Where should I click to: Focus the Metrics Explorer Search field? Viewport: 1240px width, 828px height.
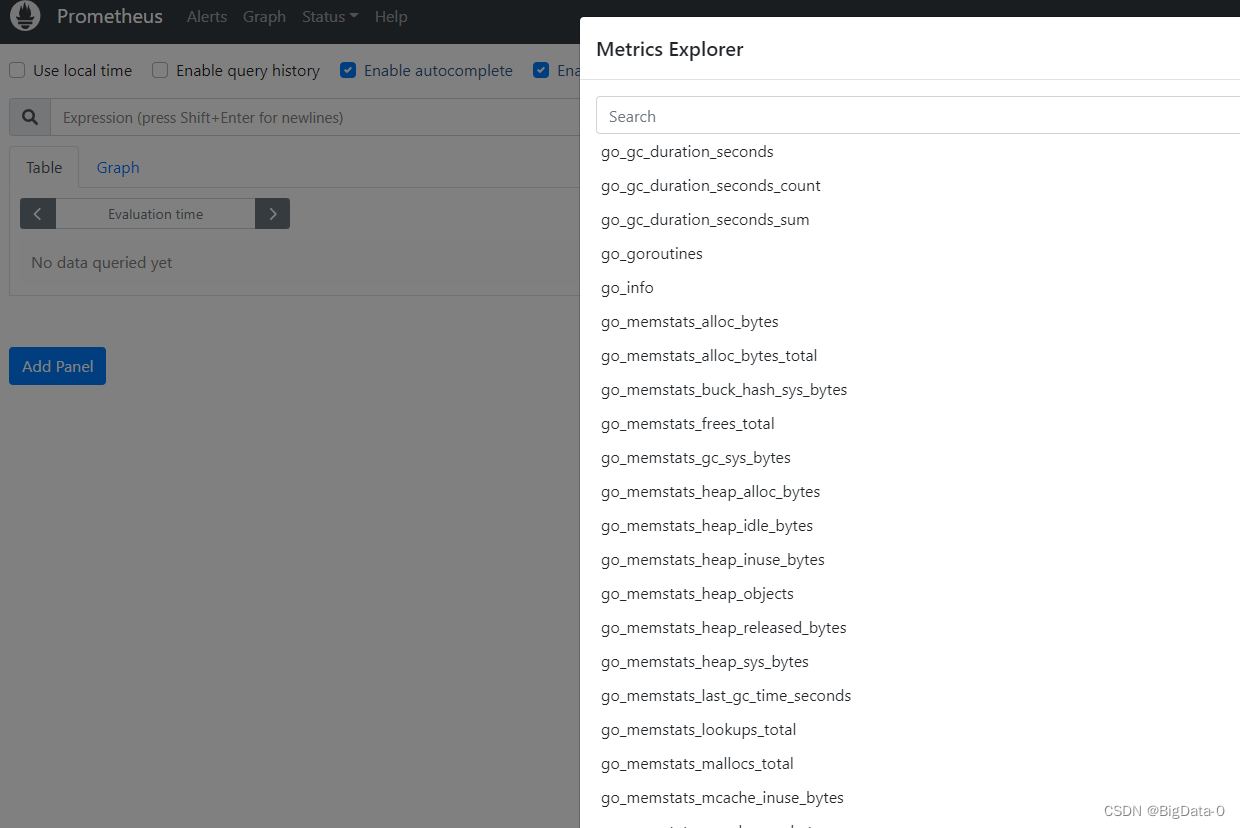coord(918,116)
